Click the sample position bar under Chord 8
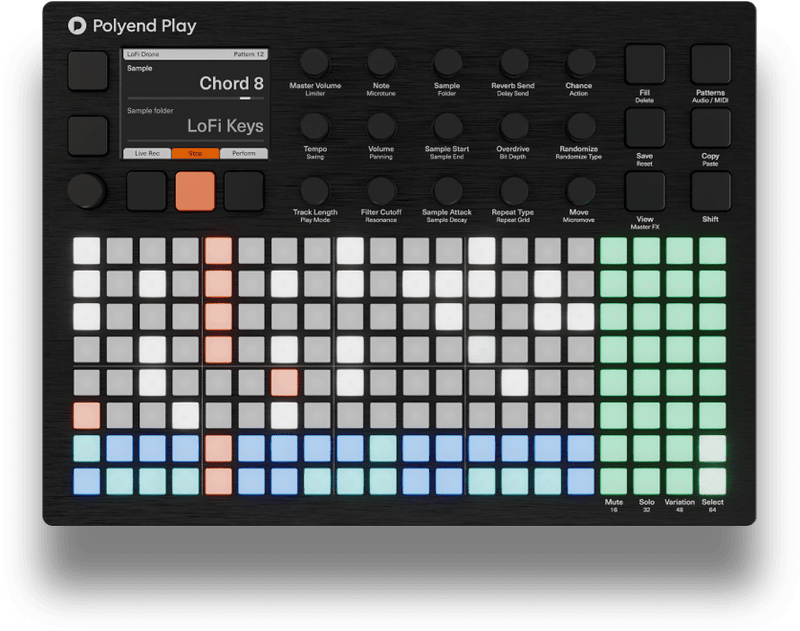Screen dimensions: 800x631 [x=195, y=98]
